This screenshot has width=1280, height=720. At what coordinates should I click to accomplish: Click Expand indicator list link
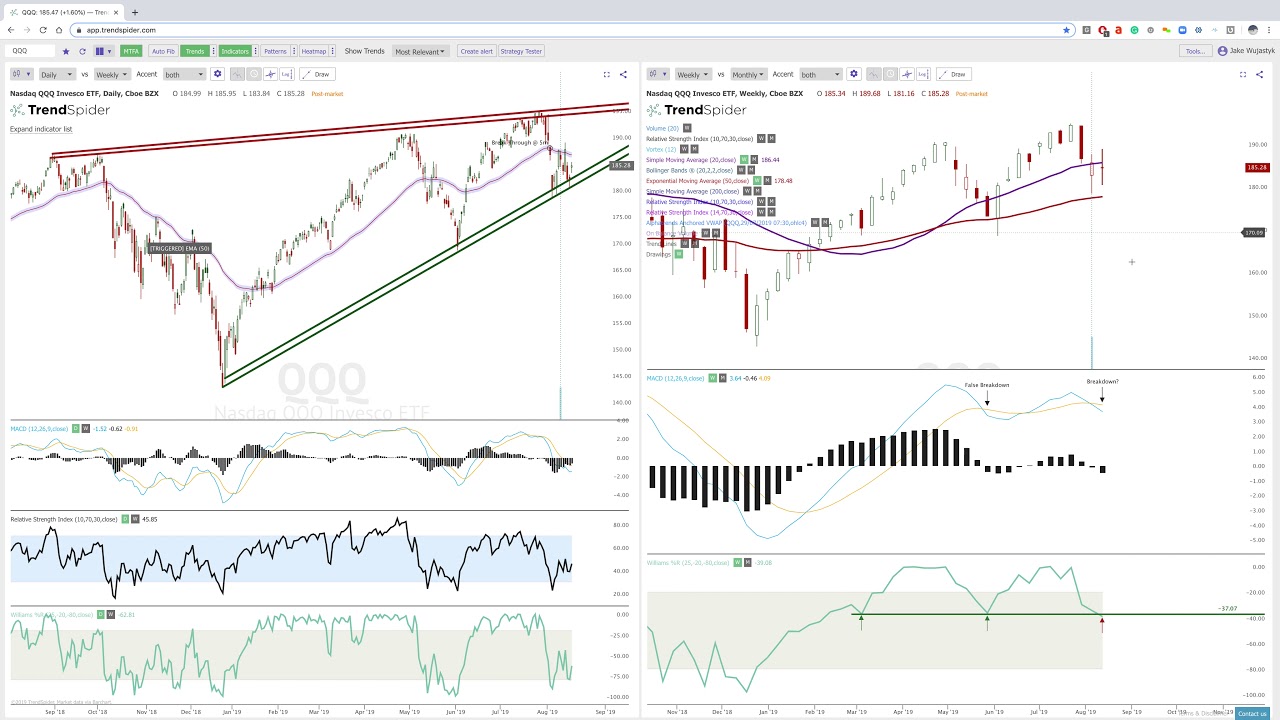tap(41, 129)
